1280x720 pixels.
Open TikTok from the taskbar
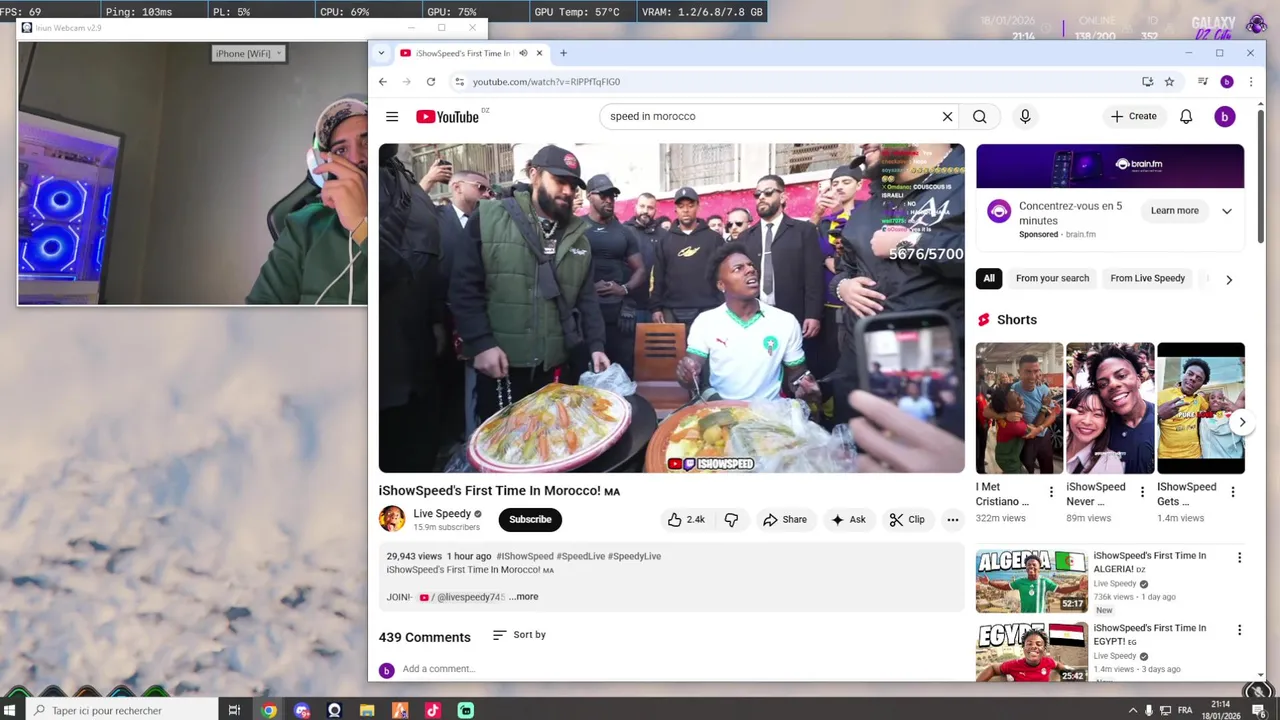click(x=433, y=711)
